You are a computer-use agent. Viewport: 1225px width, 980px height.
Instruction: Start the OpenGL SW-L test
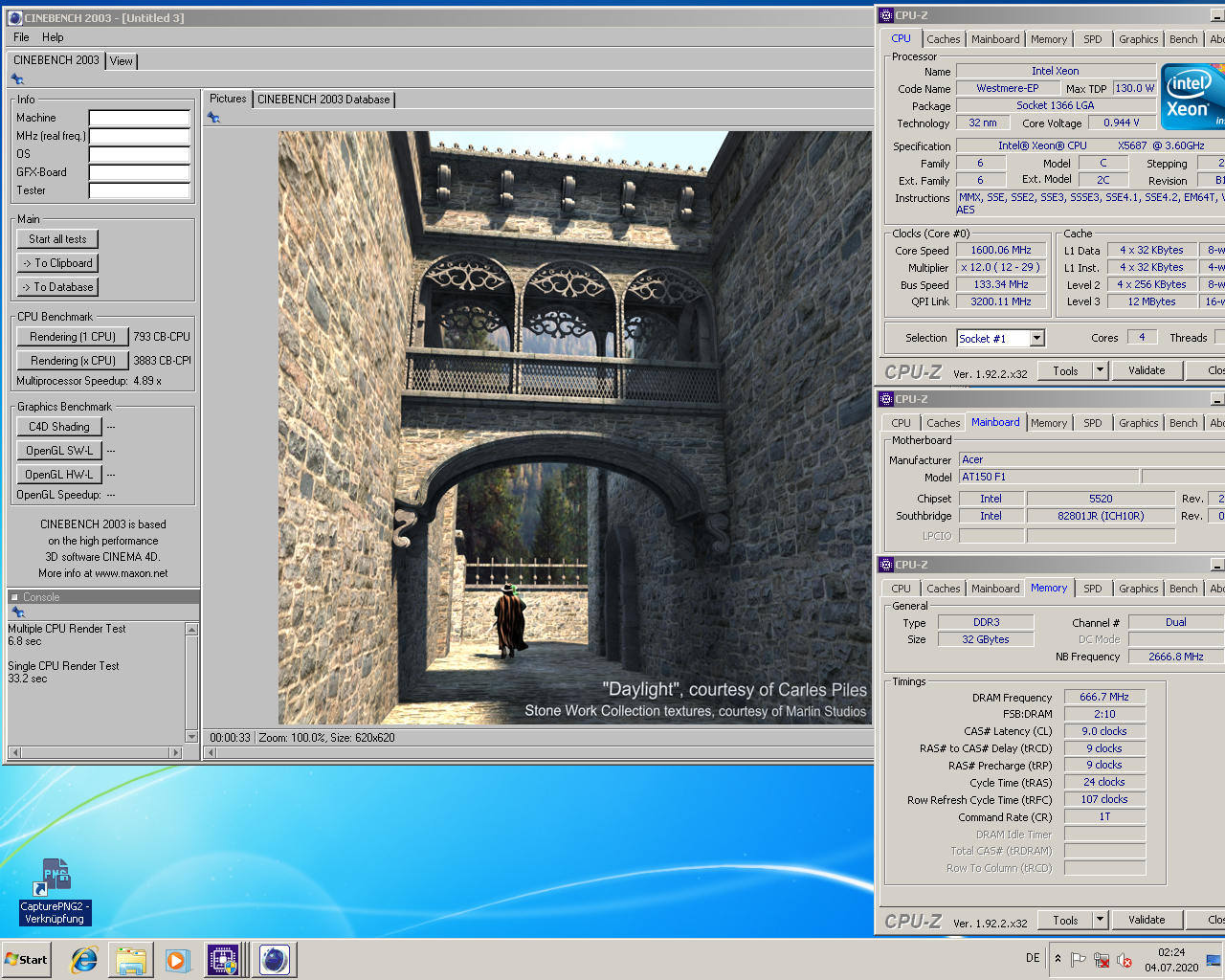coord(59,451)
